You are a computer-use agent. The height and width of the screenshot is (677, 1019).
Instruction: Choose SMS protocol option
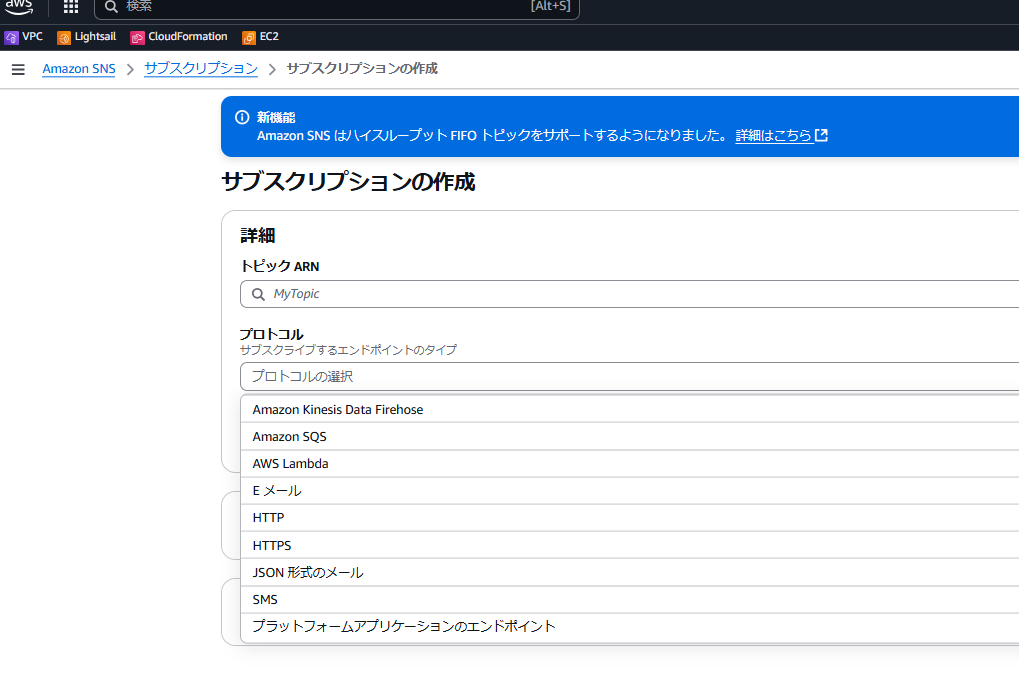click(629, 599)
